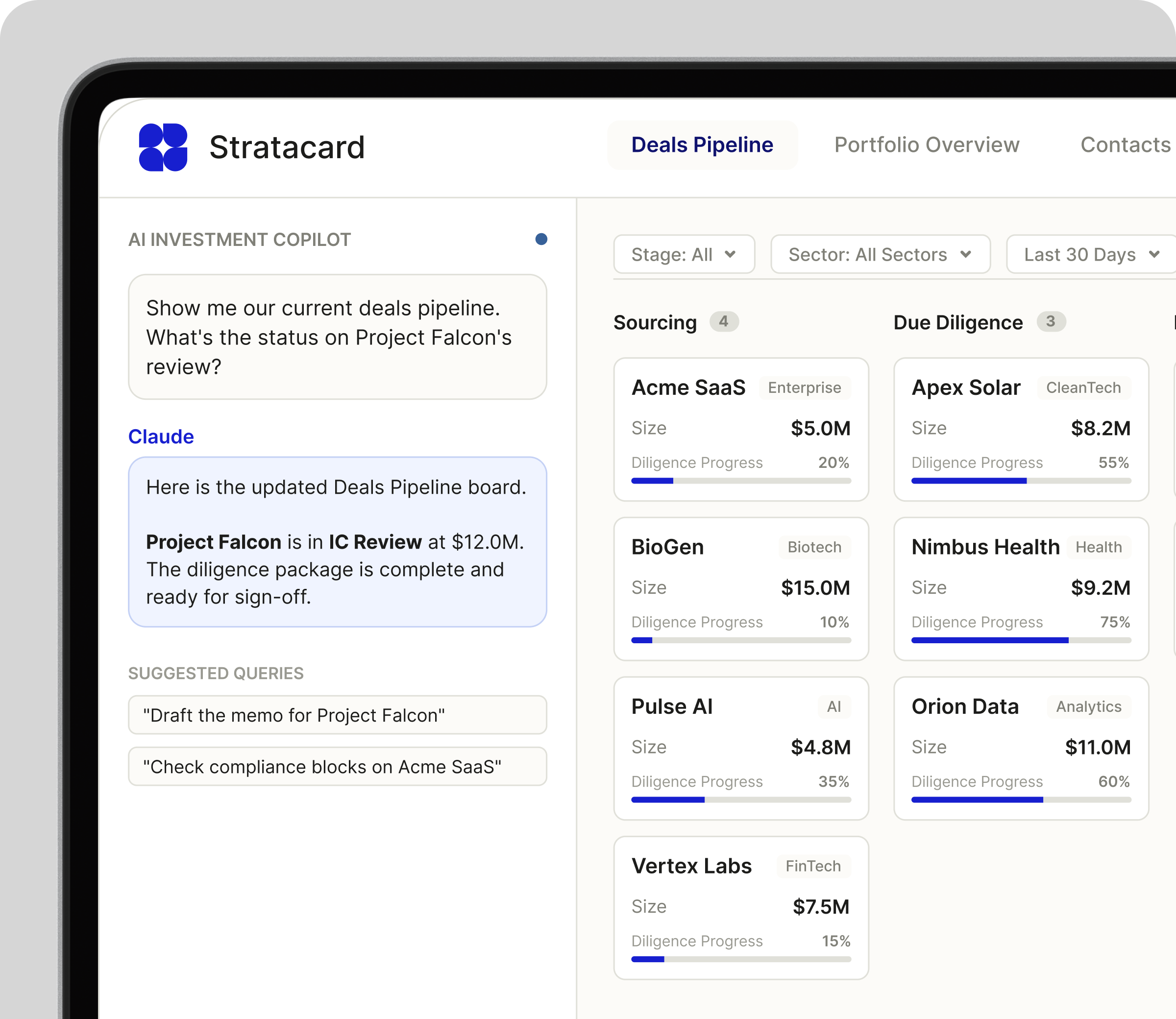Open the Orion Data deal title
Image resolution: width=1176 pixels, height=1019 pixels.
(x=965, y=706)
